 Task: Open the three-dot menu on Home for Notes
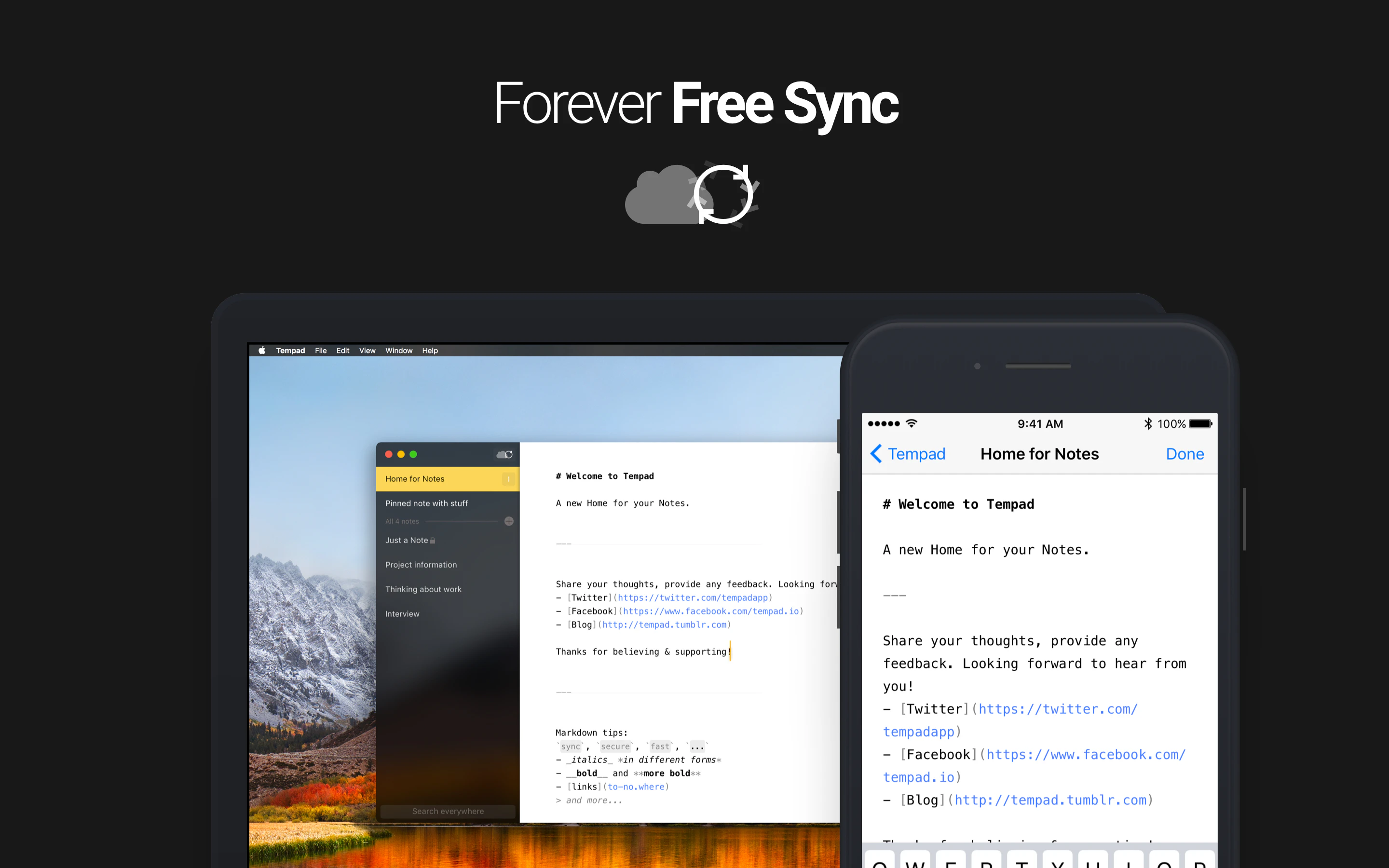(x=508, y=479)
